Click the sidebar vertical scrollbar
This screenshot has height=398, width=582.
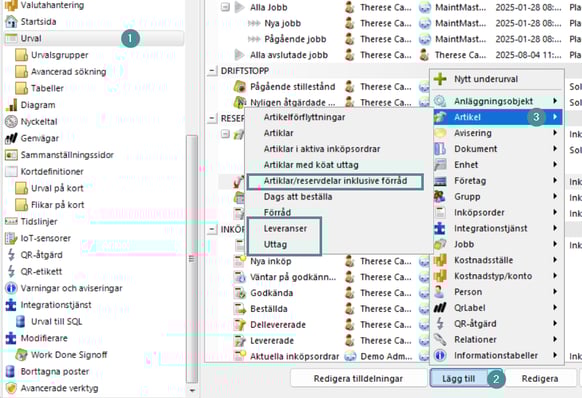click(192, 259)
